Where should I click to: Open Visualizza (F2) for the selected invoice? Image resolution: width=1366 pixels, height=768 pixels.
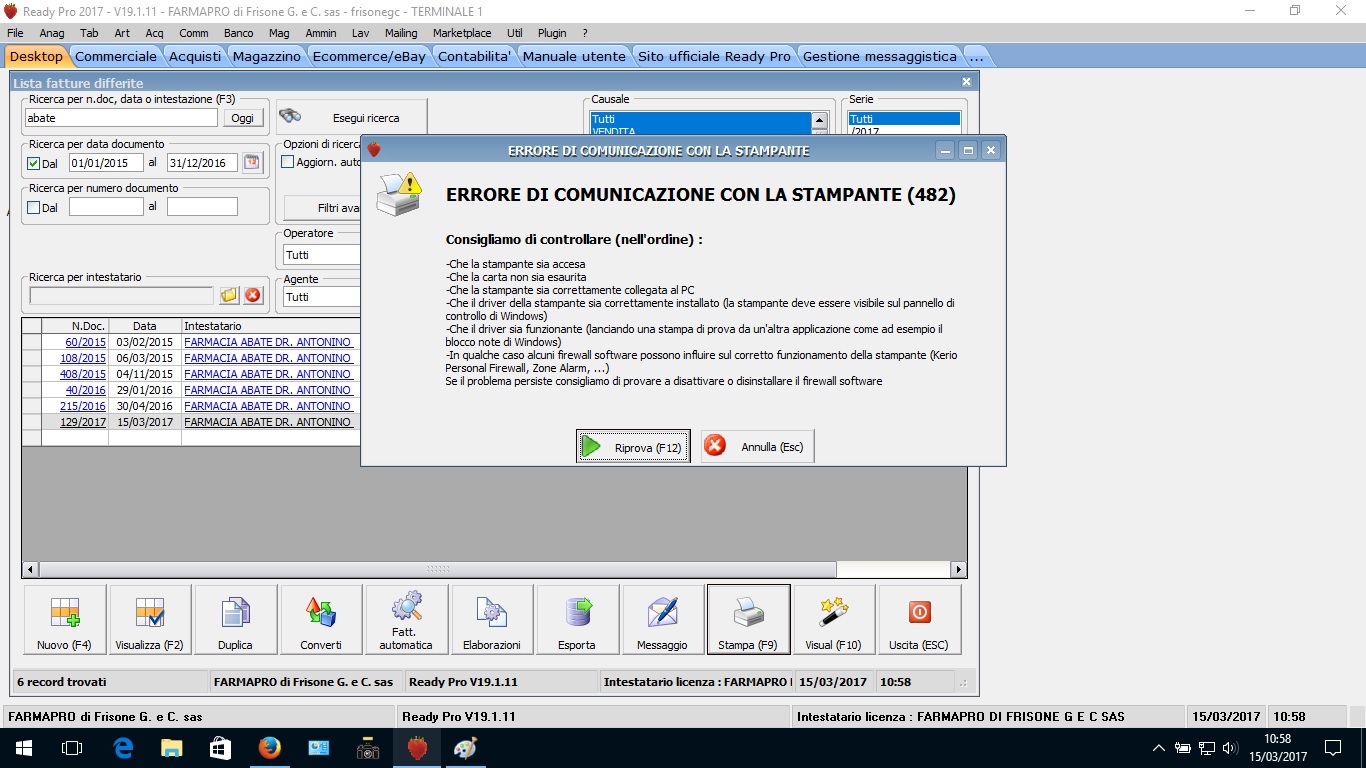(x=149, y=619)
